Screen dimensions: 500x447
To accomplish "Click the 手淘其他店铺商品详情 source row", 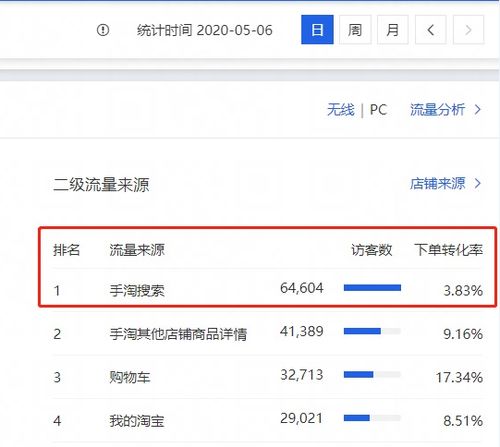I will [268, 333].
